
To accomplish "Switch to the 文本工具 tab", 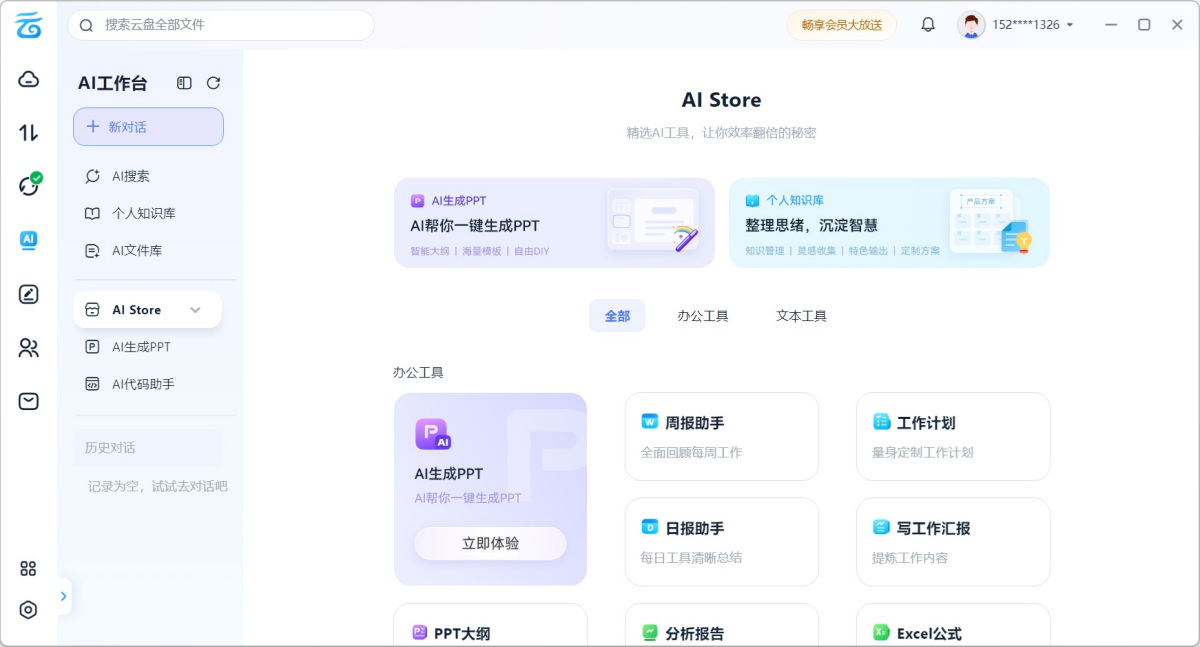I will (800, 315).
